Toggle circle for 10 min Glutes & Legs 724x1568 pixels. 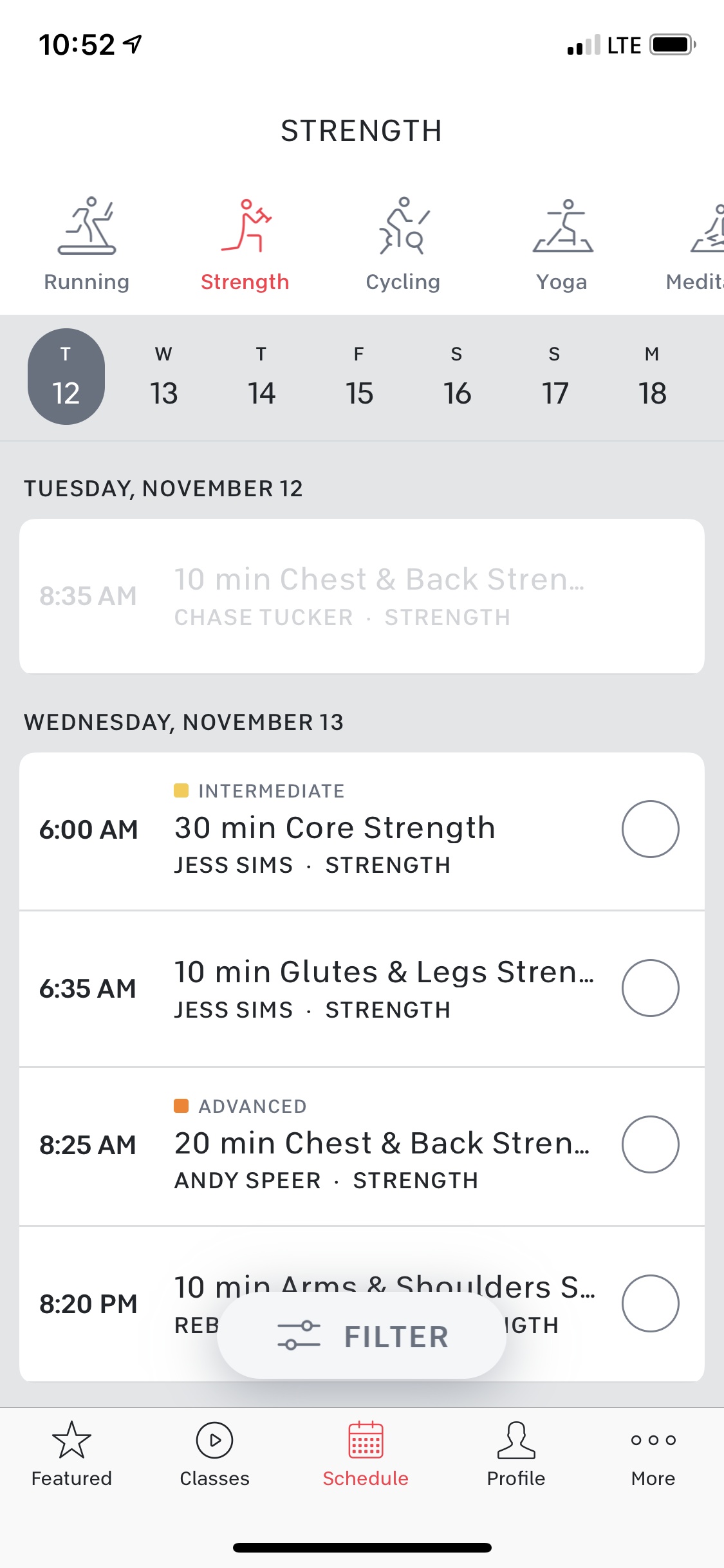[650, 988]
